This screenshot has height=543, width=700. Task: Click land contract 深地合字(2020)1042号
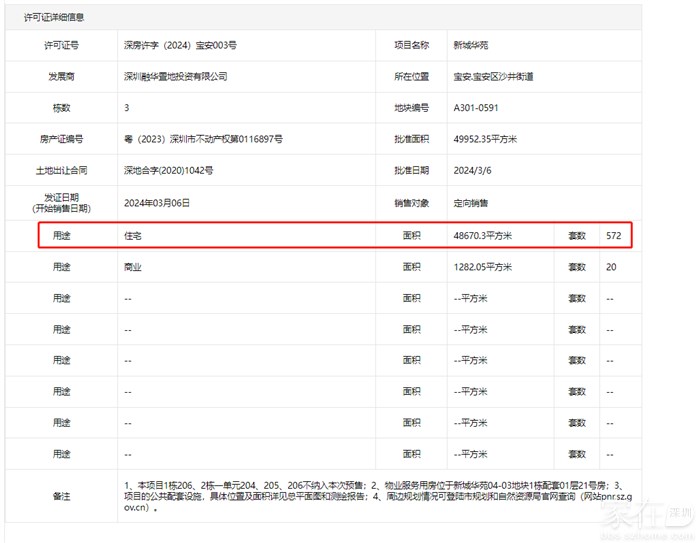click(x=168, y=170)
